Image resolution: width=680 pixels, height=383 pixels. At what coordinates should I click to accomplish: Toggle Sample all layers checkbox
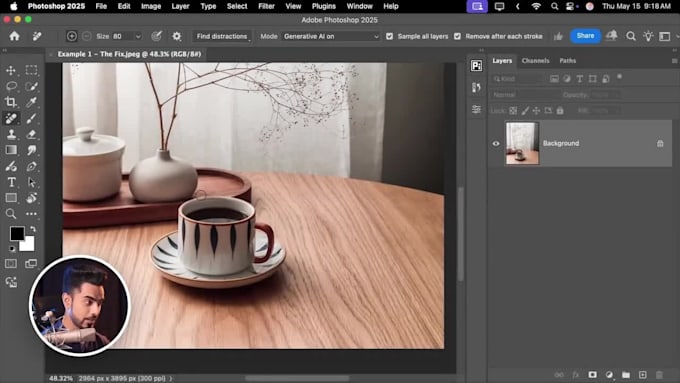point(389,36)
